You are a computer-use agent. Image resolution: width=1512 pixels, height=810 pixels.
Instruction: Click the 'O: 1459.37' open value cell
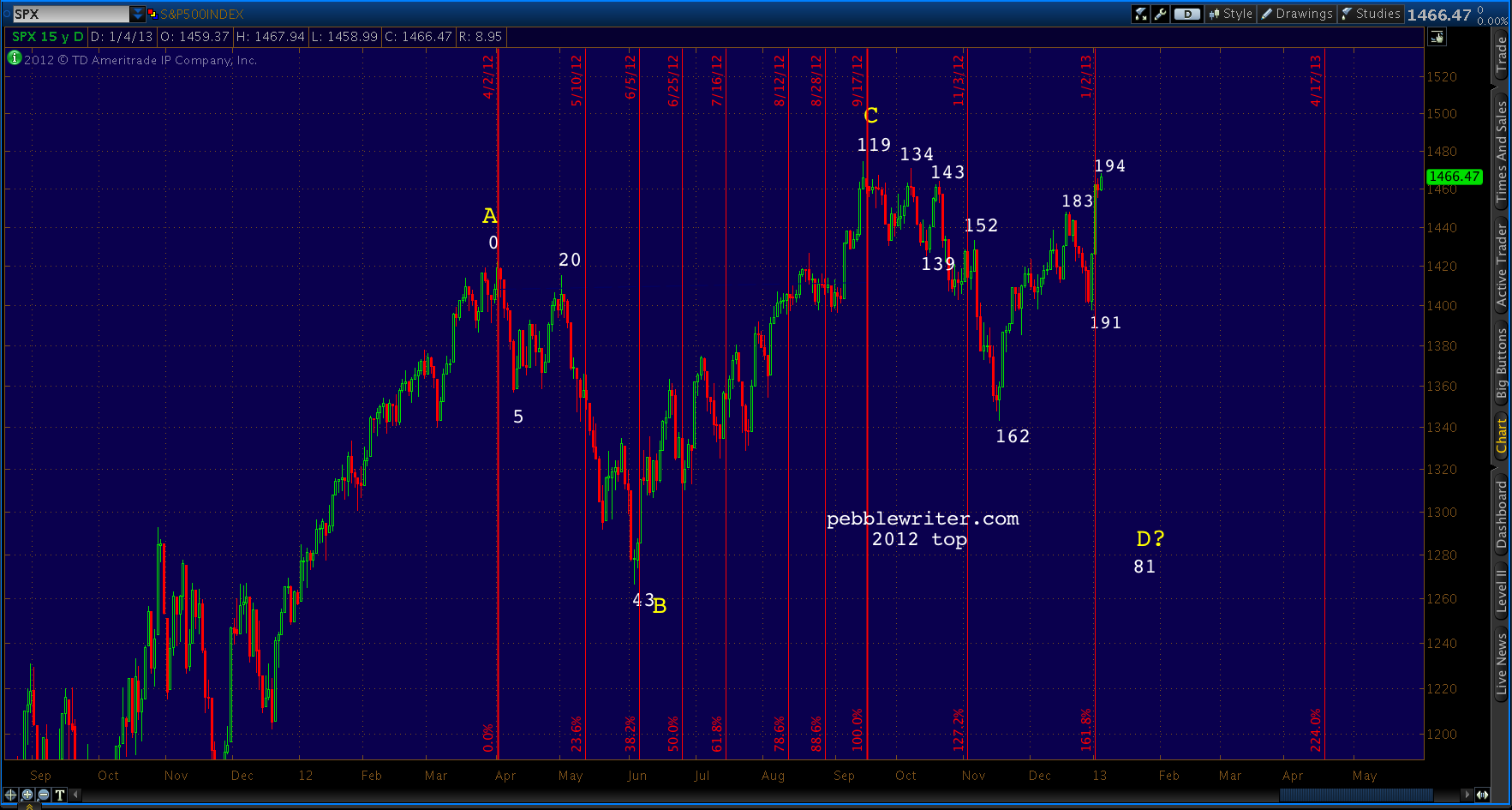(x=194, y=37)
